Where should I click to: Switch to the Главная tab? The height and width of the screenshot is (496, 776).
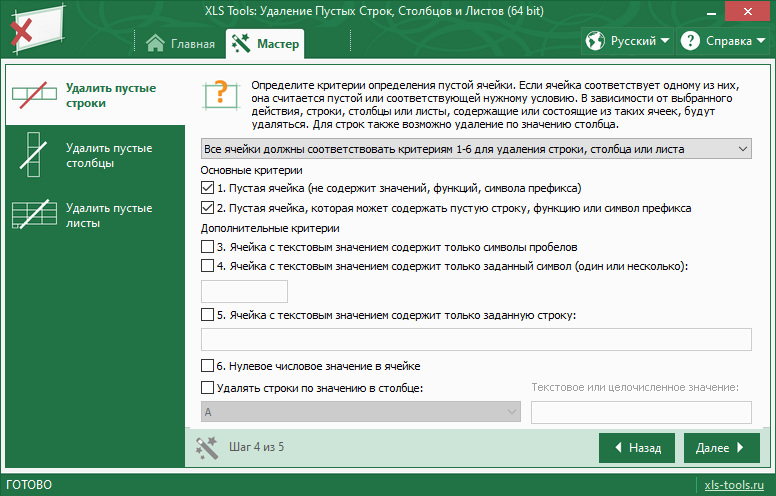181,44
